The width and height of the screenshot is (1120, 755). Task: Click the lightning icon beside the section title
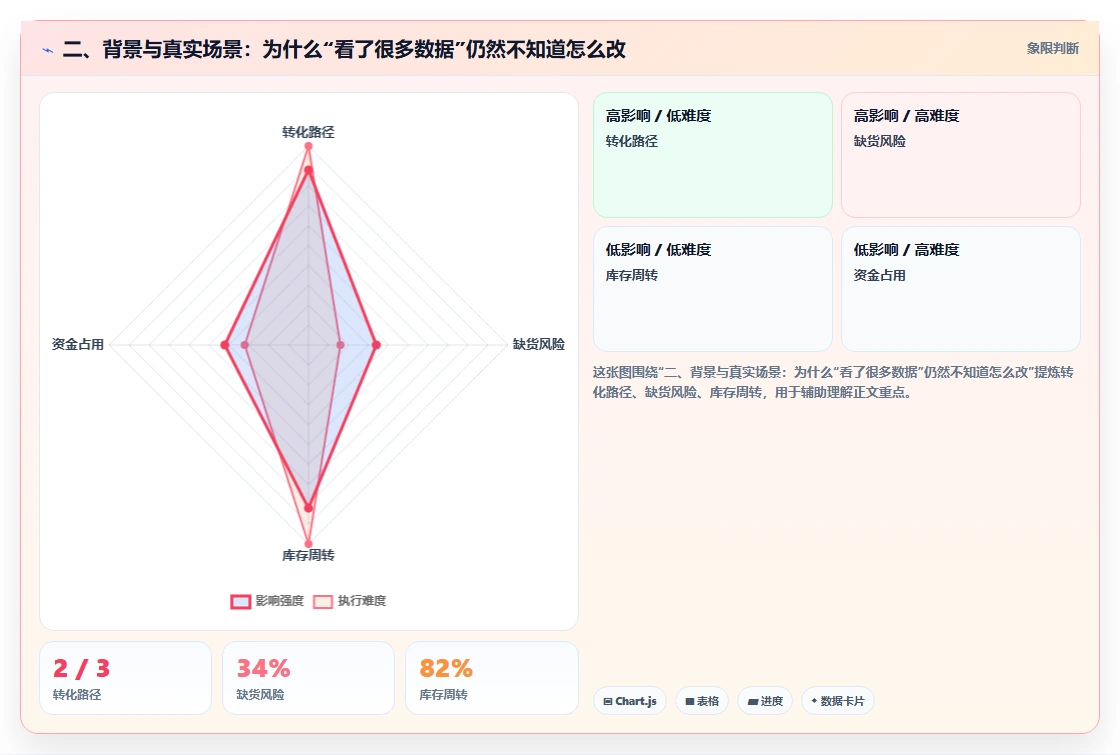[x=48, y=50]
